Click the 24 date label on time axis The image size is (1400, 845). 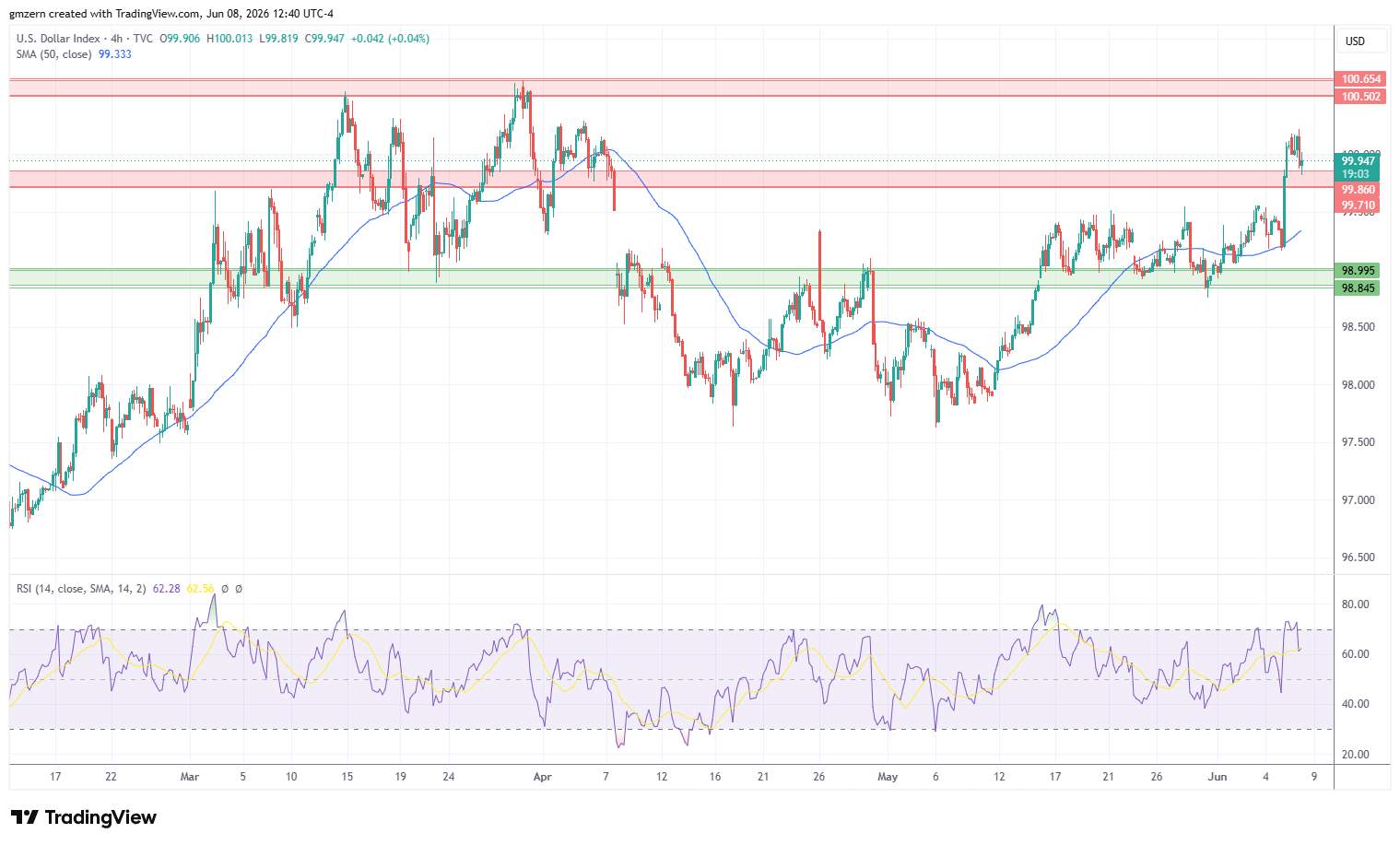coord(448,777)
